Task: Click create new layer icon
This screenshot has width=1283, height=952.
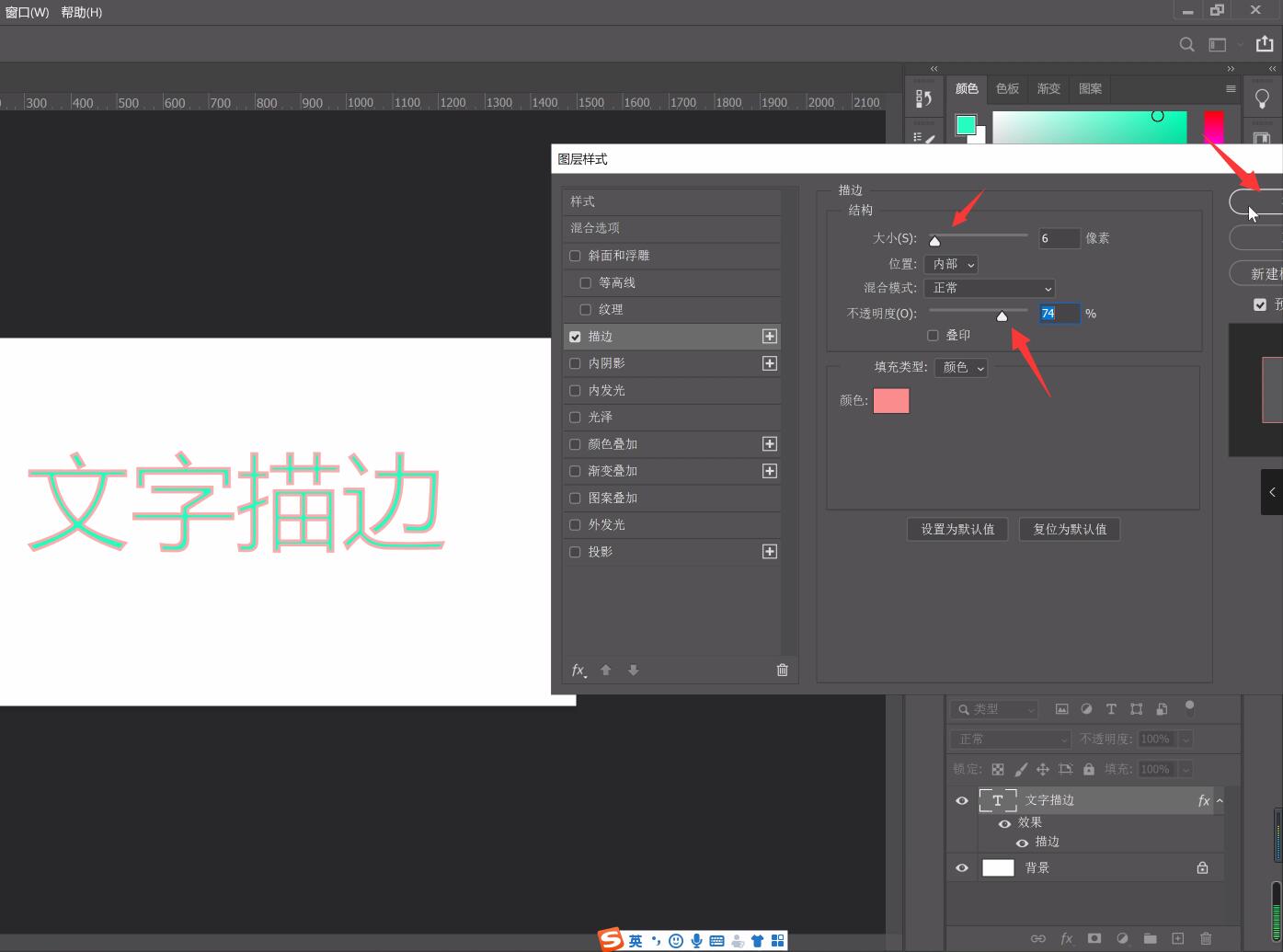Action: point(1178,938)
